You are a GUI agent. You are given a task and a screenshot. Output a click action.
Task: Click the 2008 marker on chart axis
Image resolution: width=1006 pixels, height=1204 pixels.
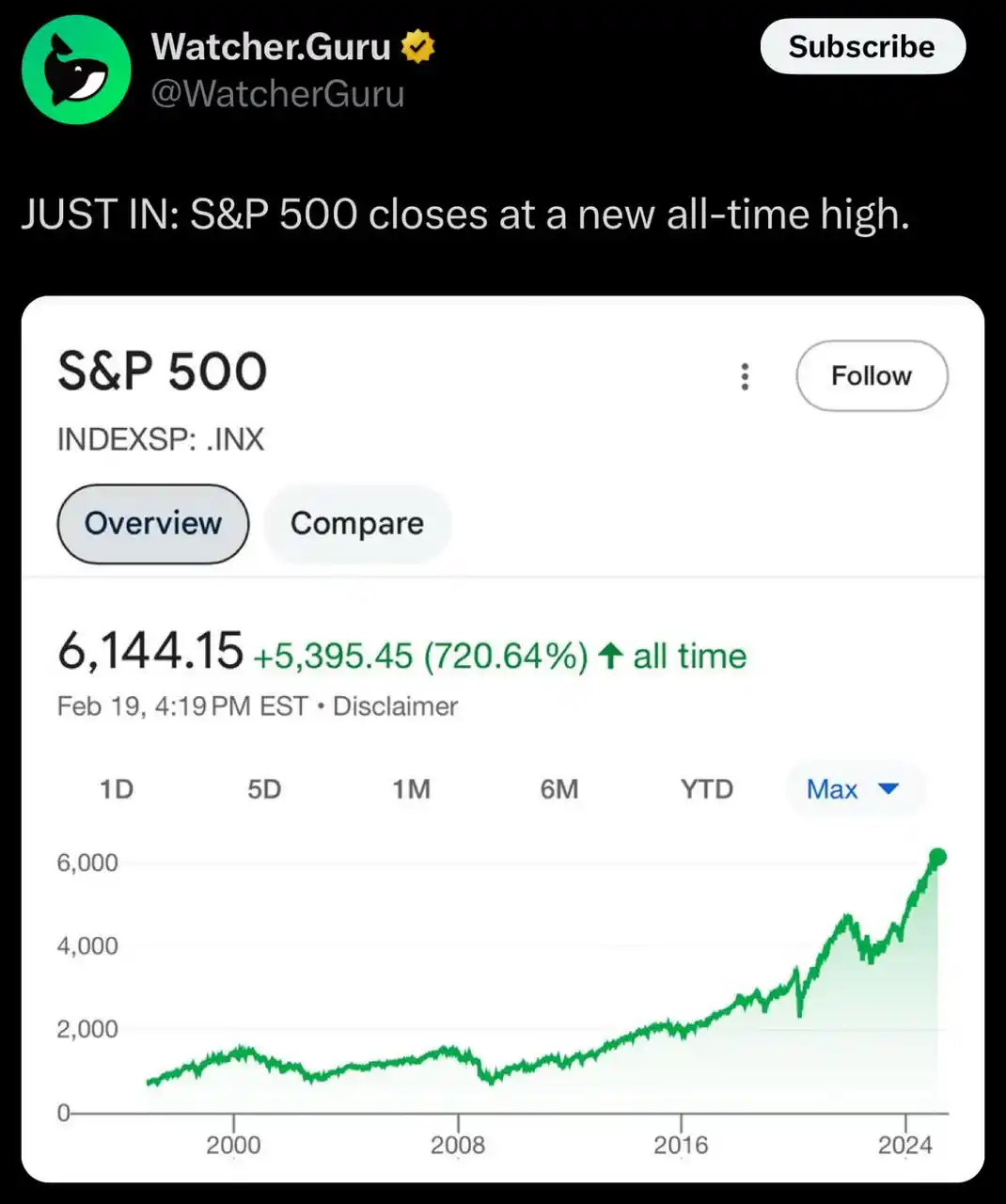click(458, 1145)
